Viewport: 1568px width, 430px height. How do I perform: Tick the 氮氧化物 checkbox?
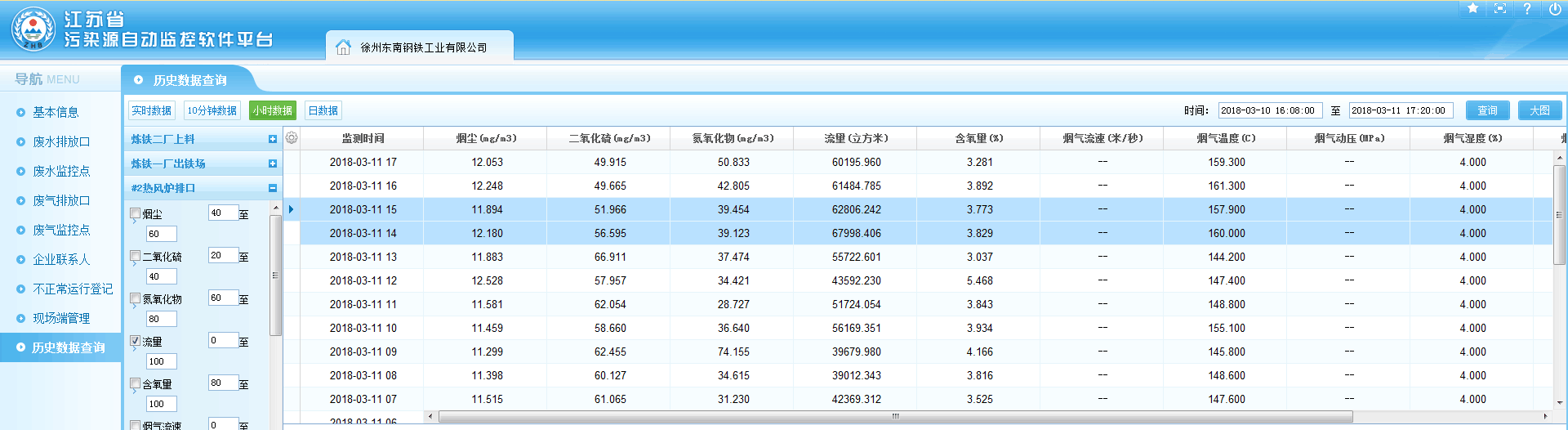[136, 298]
